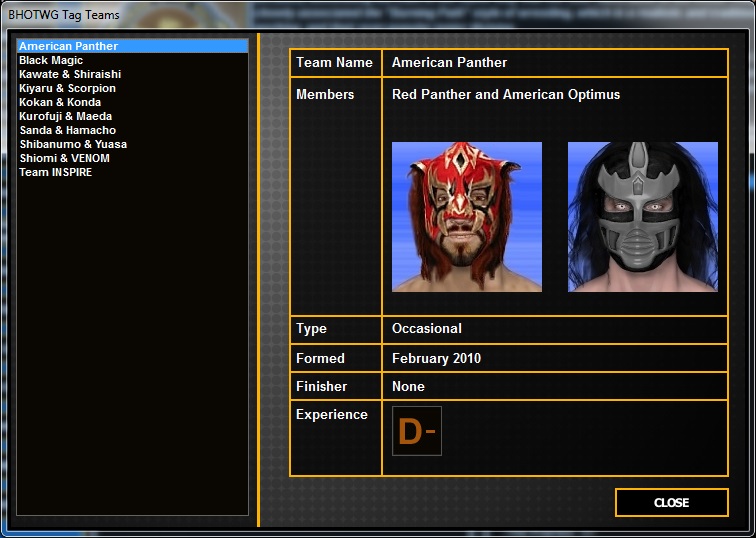Select Kokan & Konda team
The image size is (756, 538).
[x=60, y=102]
